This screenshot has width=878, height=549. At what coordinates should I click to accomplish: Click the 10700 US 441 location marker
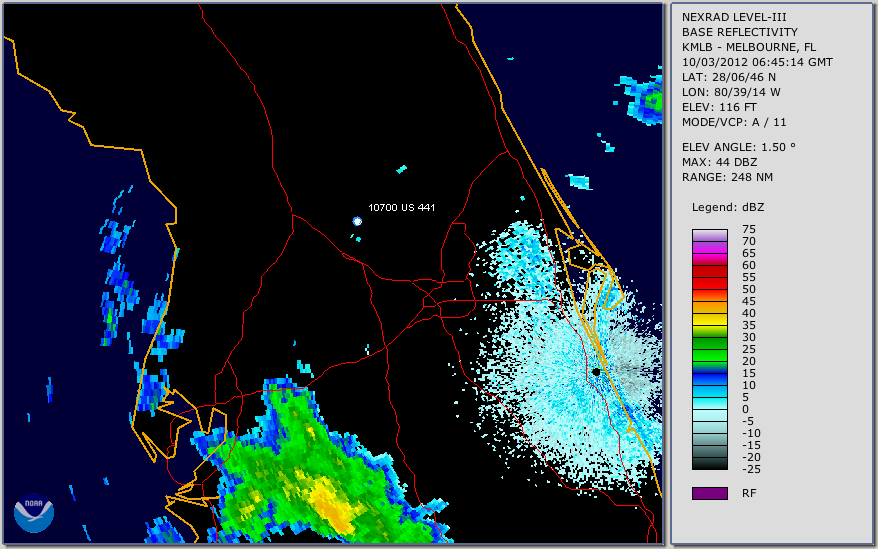pyautogui.click(x=357, y=221)
